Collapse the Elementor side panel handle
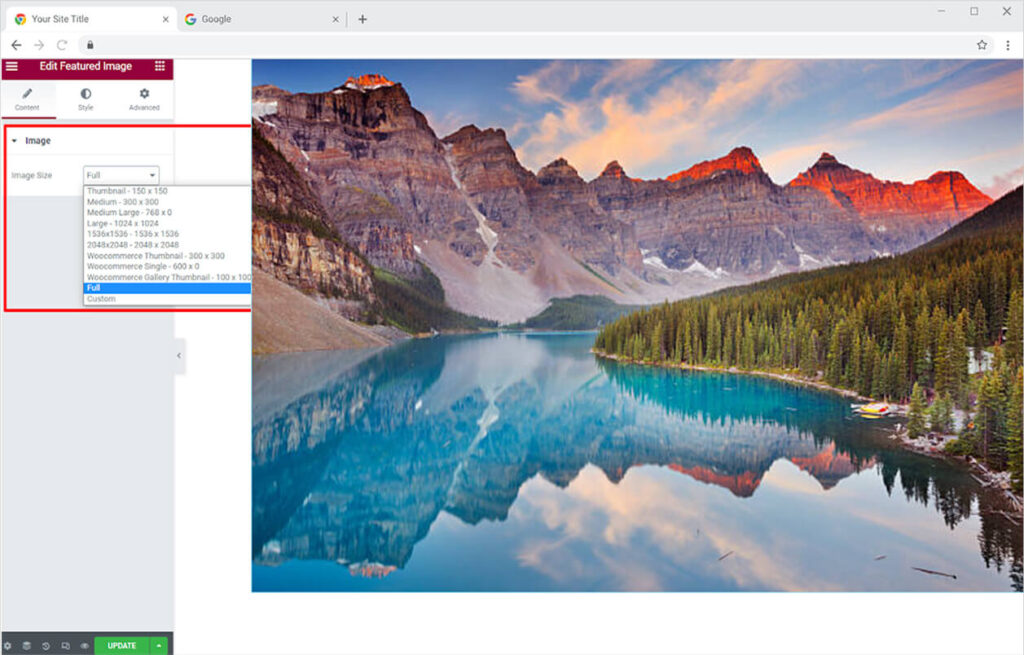1024x655 pixels. [179, 356]
